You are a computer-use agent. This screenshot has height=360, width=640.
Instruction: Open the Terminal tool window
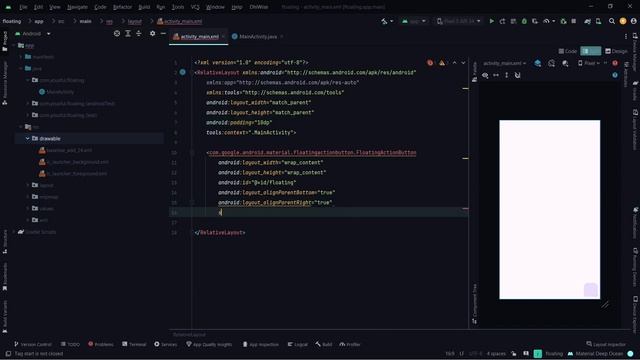point(134,344)
